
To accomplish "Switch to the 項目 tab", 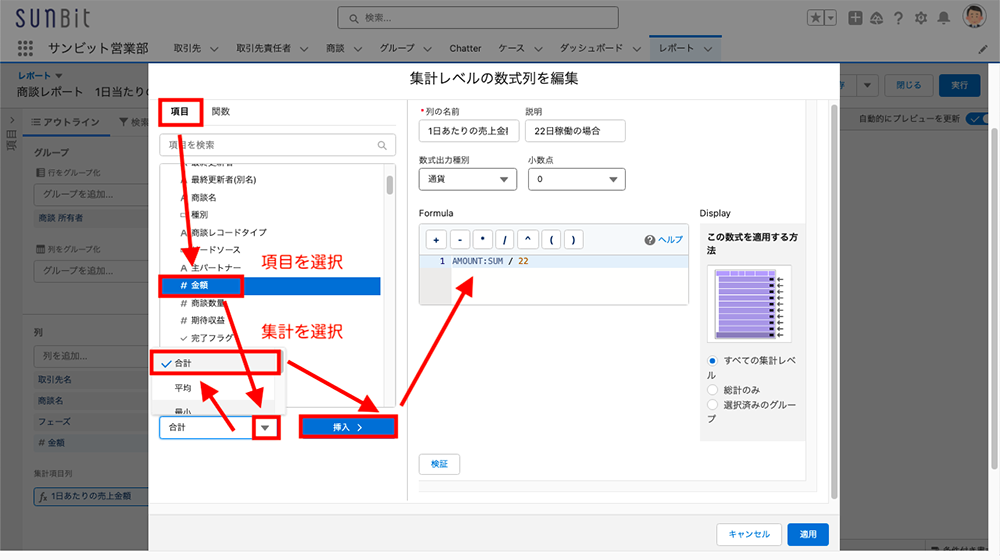I will (180, 112).
